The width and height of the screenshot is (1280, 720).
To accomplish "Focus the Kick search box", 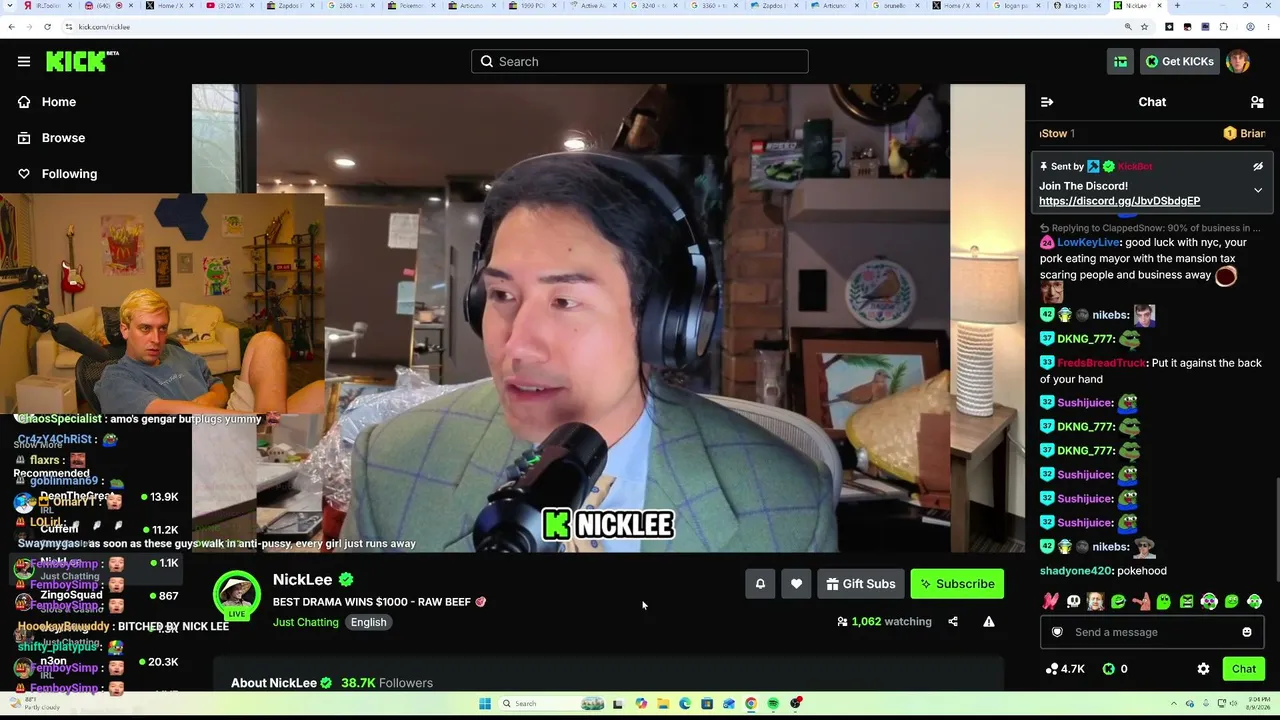I will coord(640,61).
